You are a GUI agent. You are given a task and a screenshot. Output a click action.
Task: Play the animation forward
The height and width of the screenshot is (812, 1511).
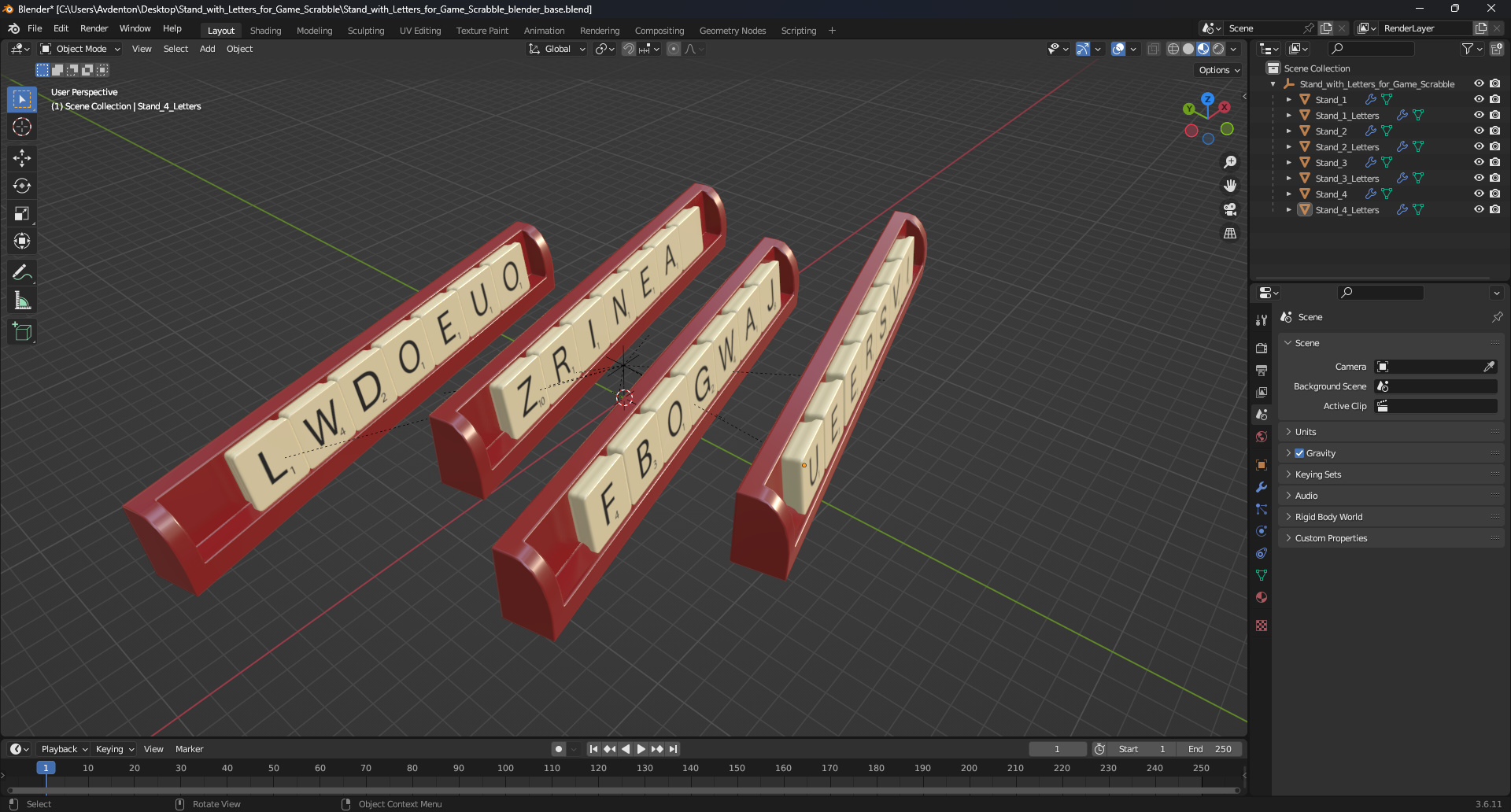pyautogui.click(x=641, y=749)
